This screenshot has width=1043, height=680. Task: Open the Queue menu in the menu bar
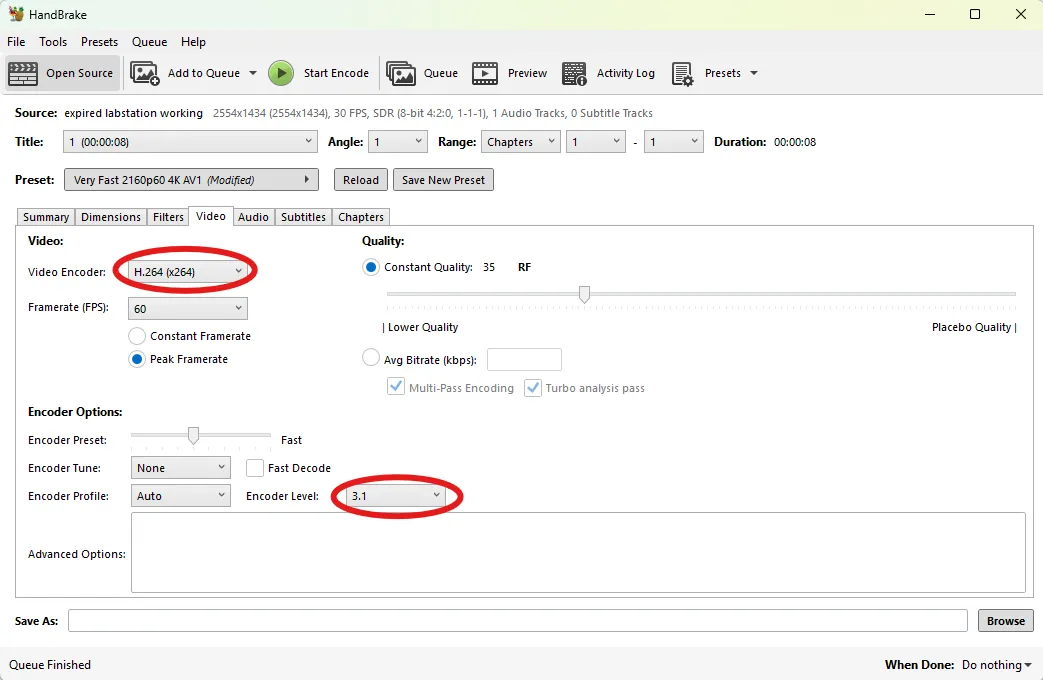[x=149, y=41]
